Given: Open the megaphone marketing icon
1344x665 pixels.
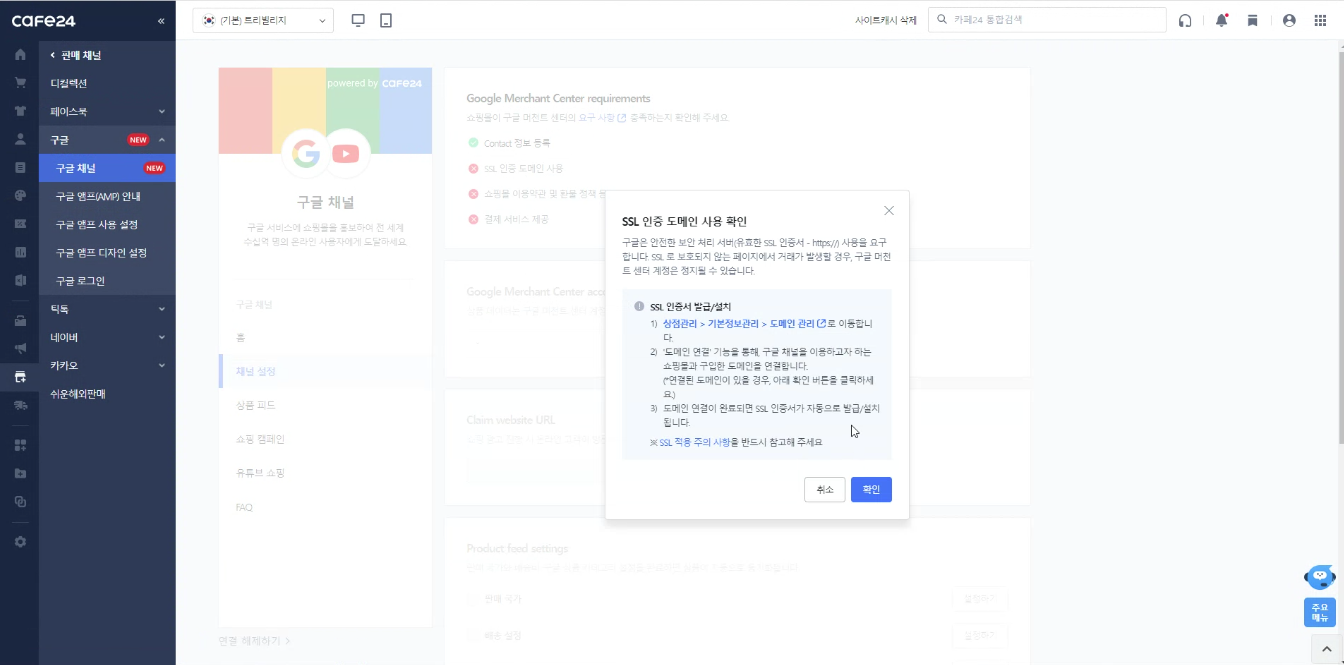Looking at the screenshot, I should tap(20, 349).
